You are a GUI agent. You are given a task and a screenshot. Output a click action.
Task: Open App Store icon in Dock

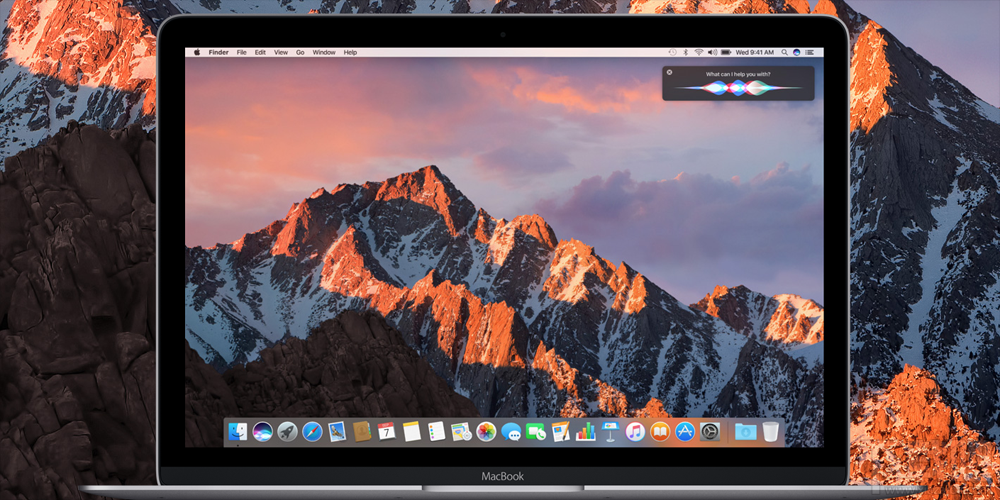(685, 432)
